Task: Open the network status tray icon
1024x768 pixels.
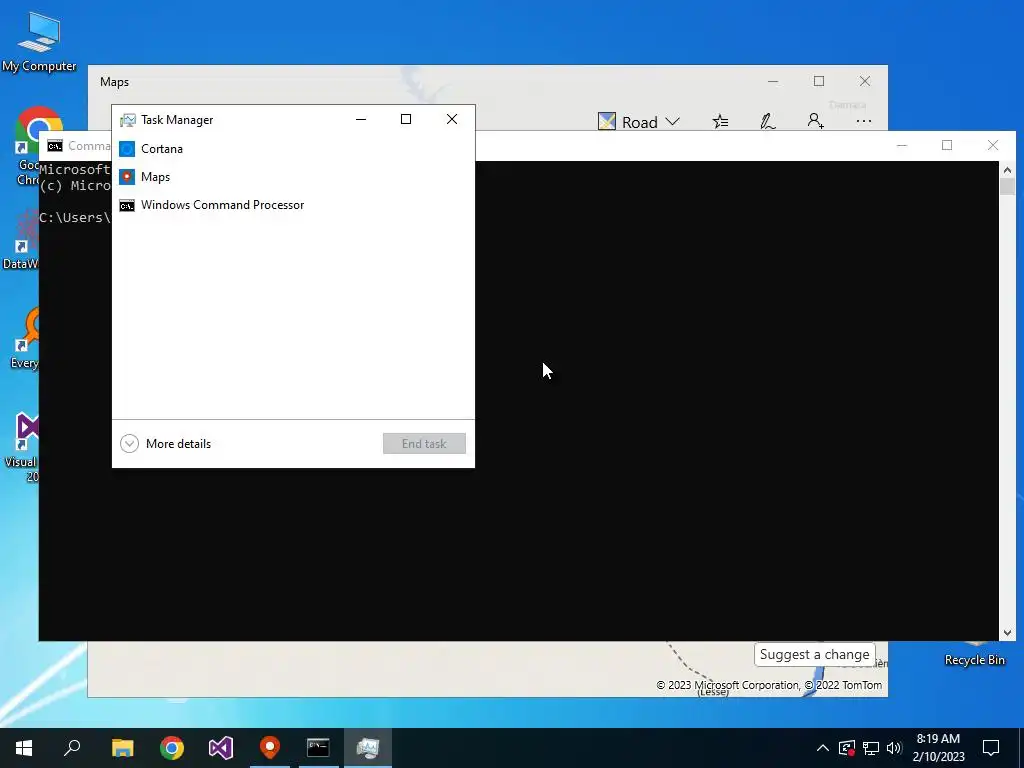Action: 871,748
